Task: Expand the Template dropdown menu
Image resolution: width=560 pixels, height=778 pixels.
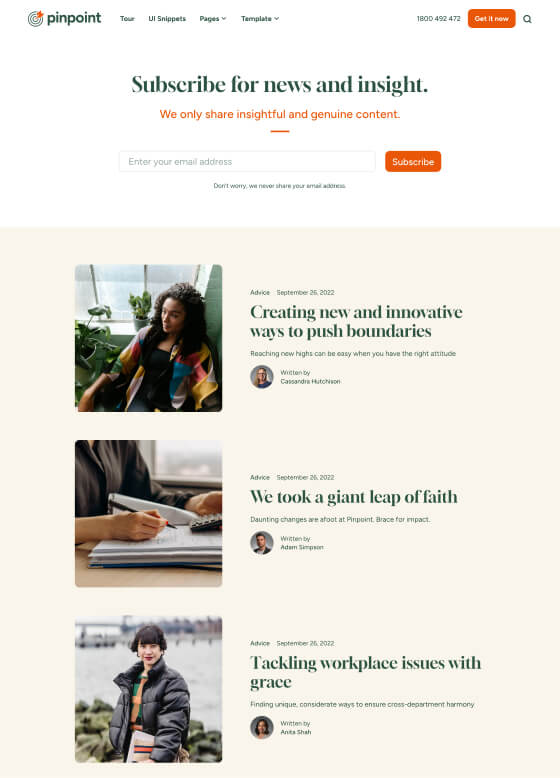Action: pos(260,19)
